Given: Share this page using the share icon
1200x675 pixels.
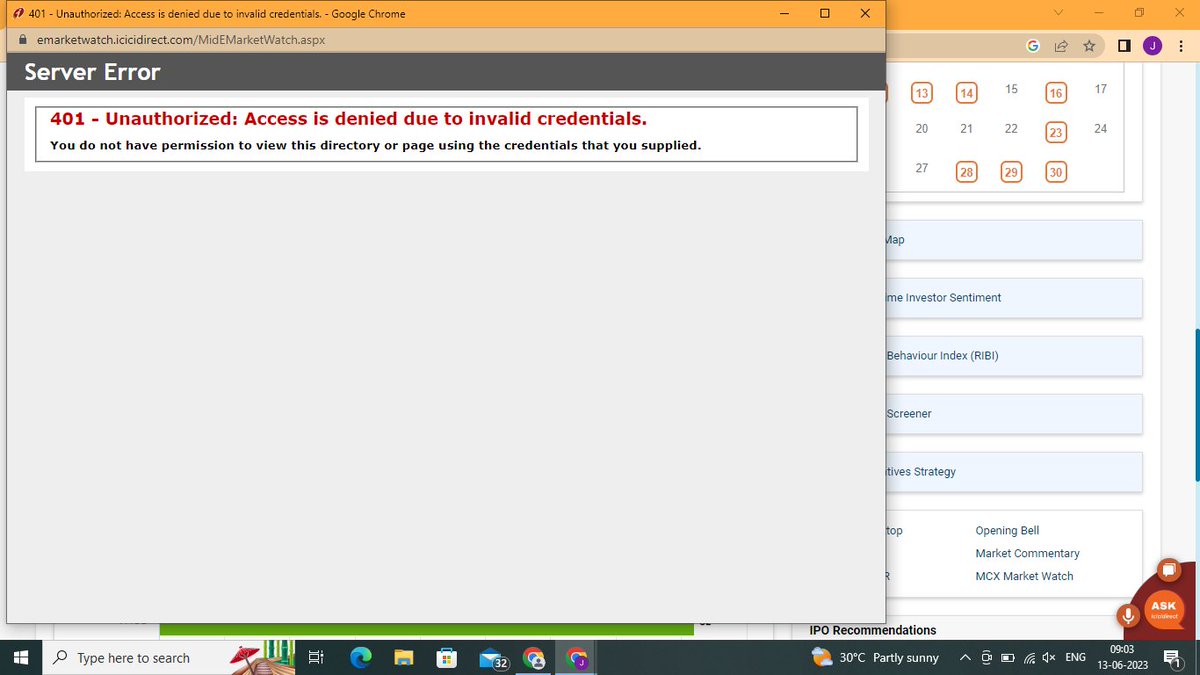Looking at the screenshot, I should (x=1060, y=46).
